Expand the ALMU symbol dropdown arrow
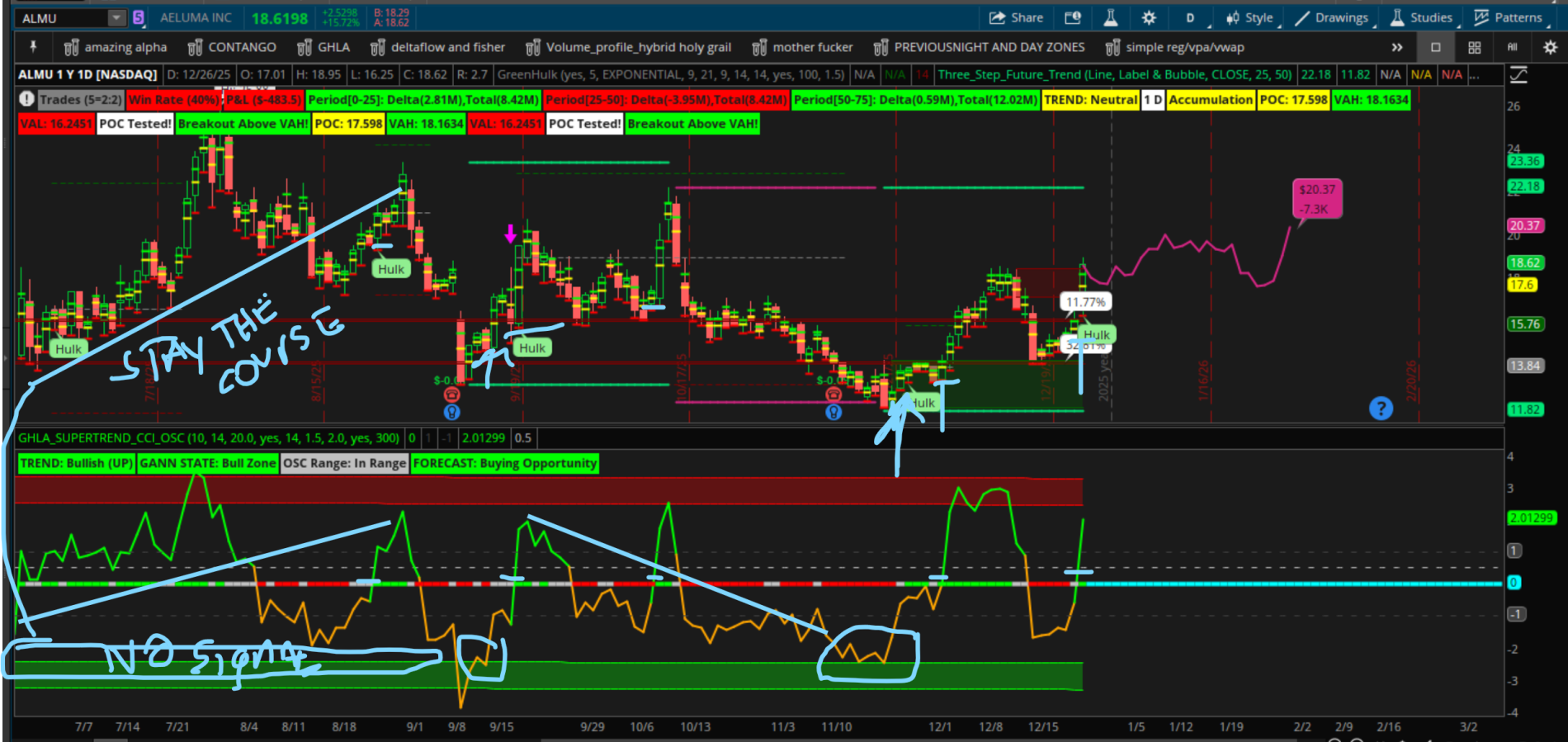Viewport: 1568px width, 742px height. pos(117,17)
